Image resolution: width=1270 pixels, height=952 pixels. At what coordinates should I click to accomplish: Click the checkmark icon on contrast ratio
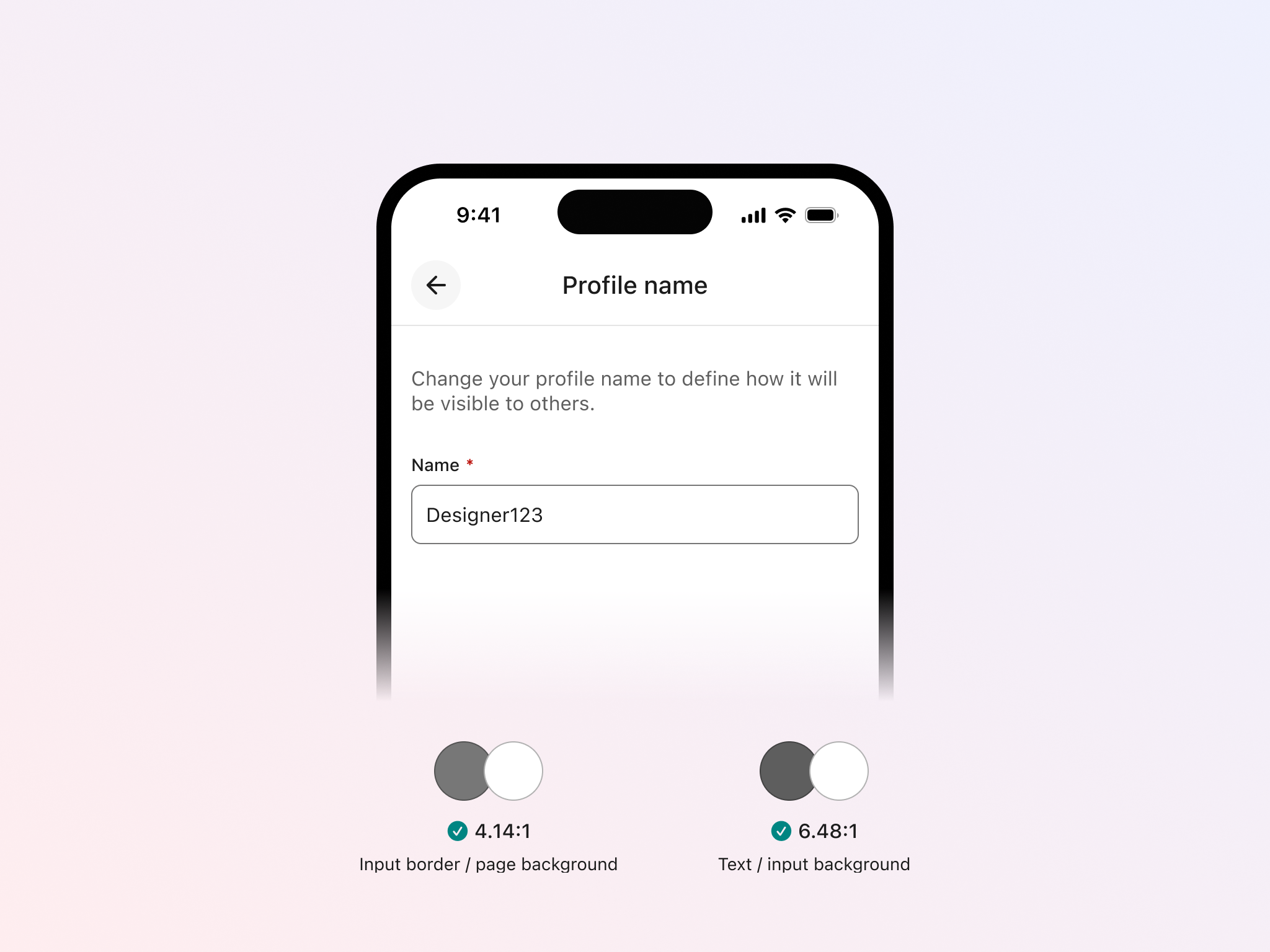click(452, 830)
